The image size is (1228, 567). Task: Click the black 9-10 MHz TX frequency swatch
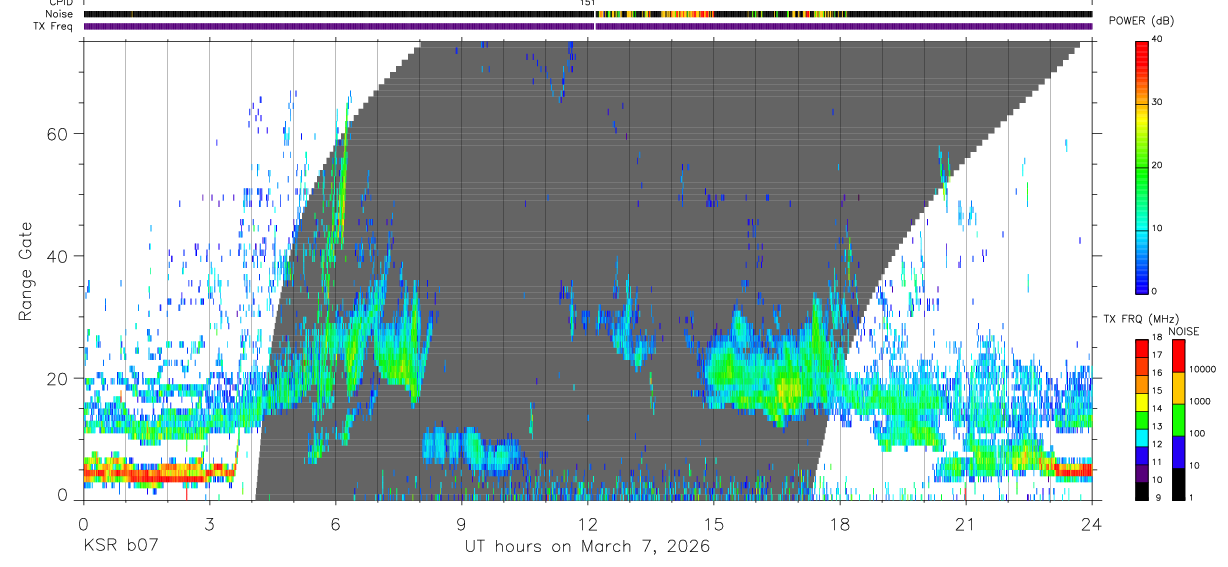[1142, 489]
